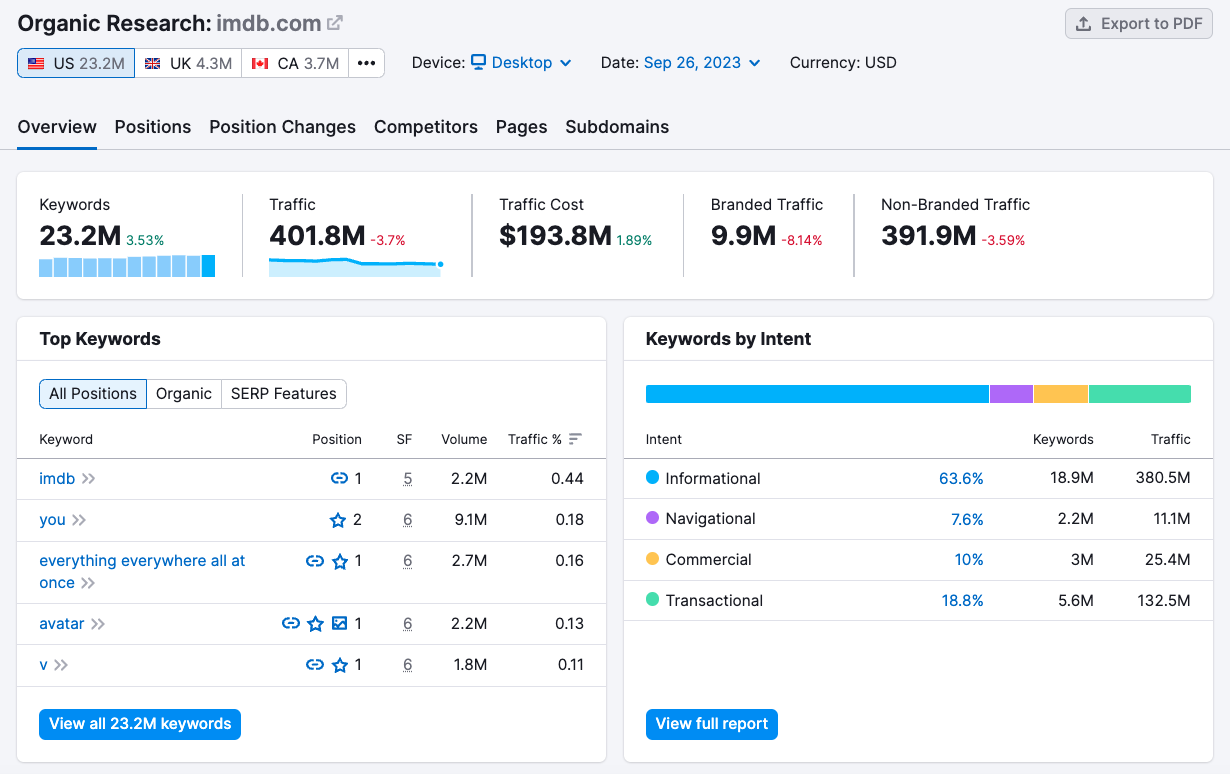1230x774 pixels.
Task: Open 'everything everywhere all at once' keyword link
Action: [x=142, y=572]
